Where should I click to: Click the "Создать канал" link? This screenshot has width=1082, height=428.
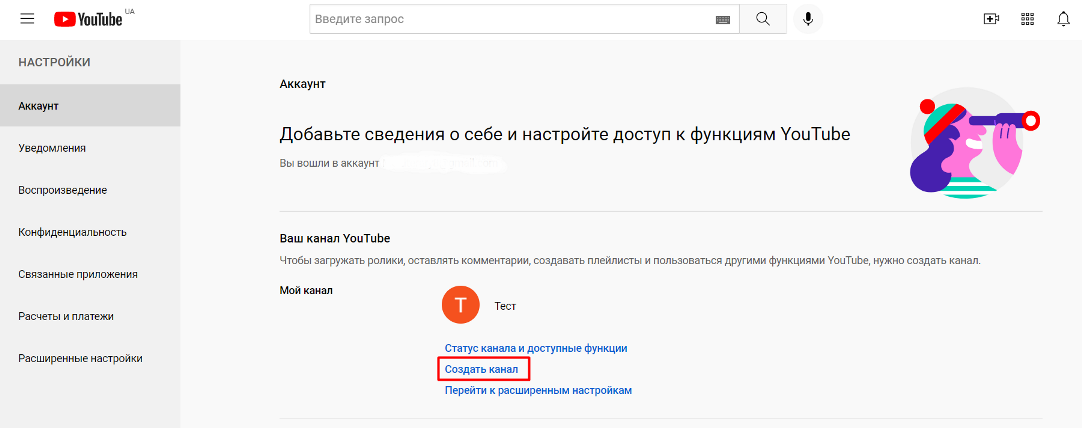[482, 369]
